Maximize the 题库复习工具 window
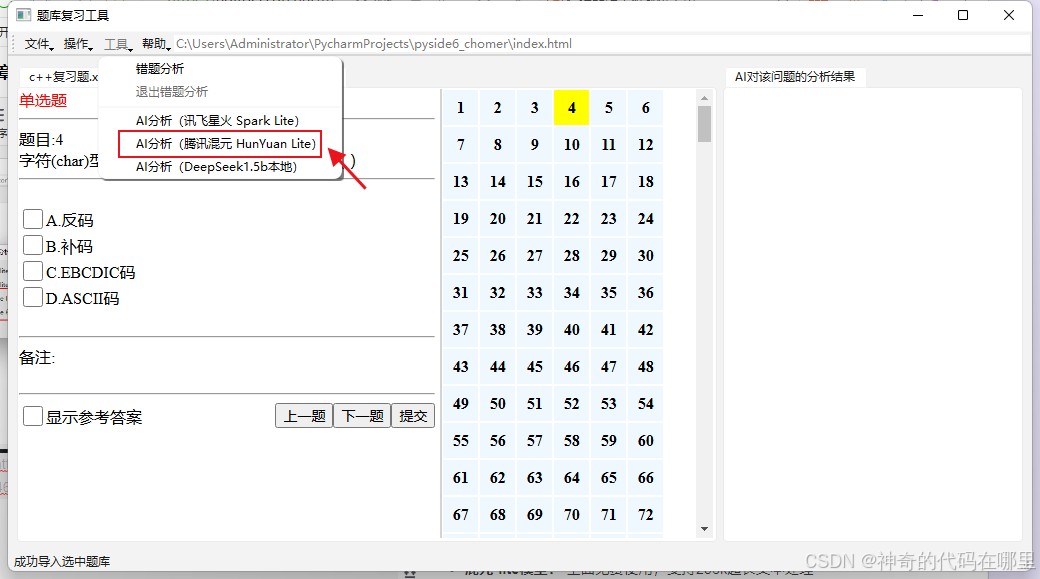This screenshot has height=579, width=1040. (x=963, y=15)
